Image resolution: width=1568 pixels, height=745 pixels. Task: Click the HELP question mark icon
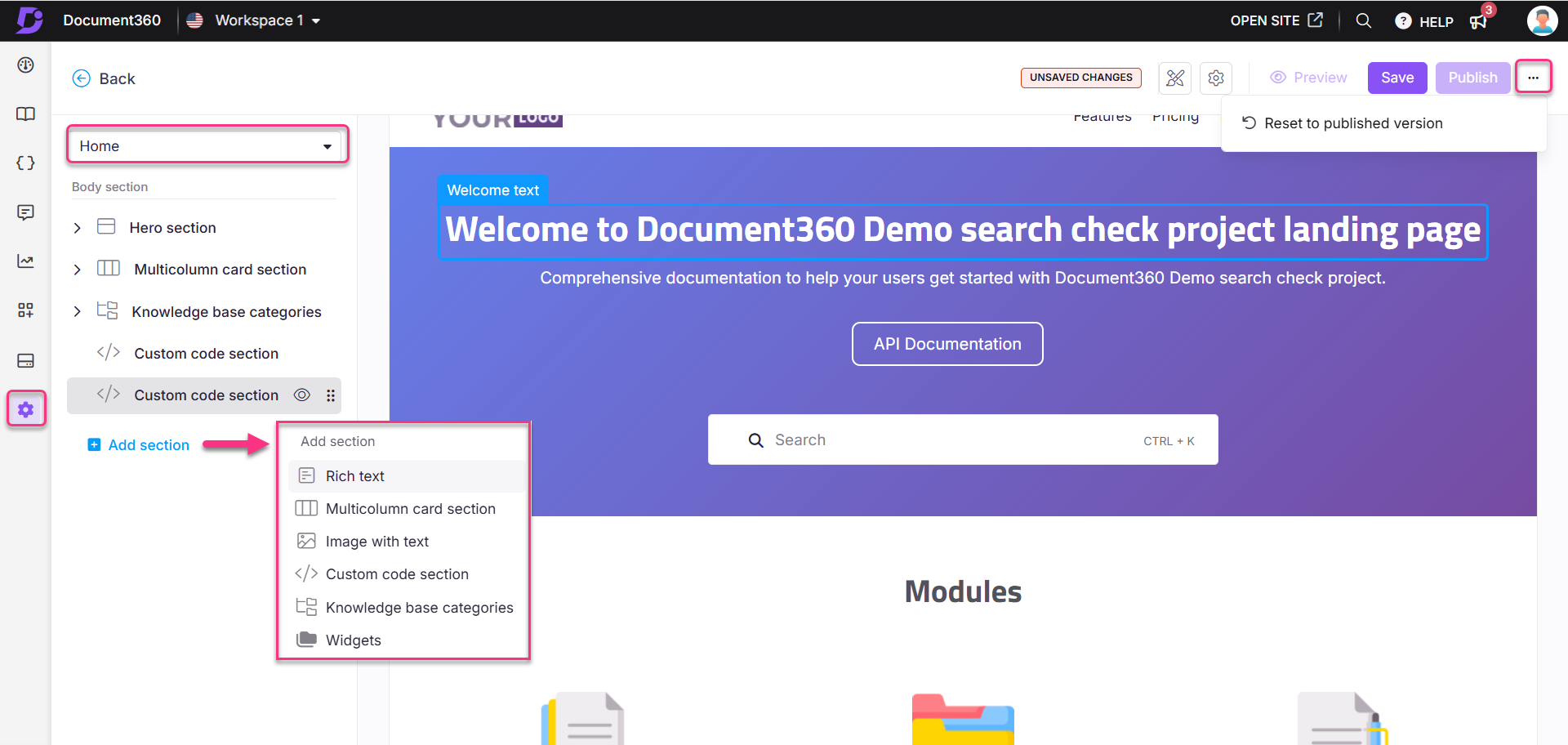pos(1403,21)
